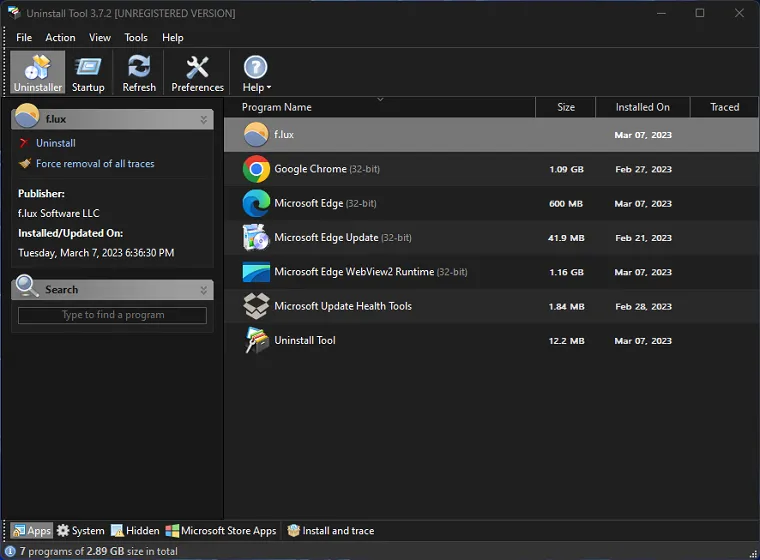Click the magnifier icon in Search panel
760x560 pixels.
point(27,286)
